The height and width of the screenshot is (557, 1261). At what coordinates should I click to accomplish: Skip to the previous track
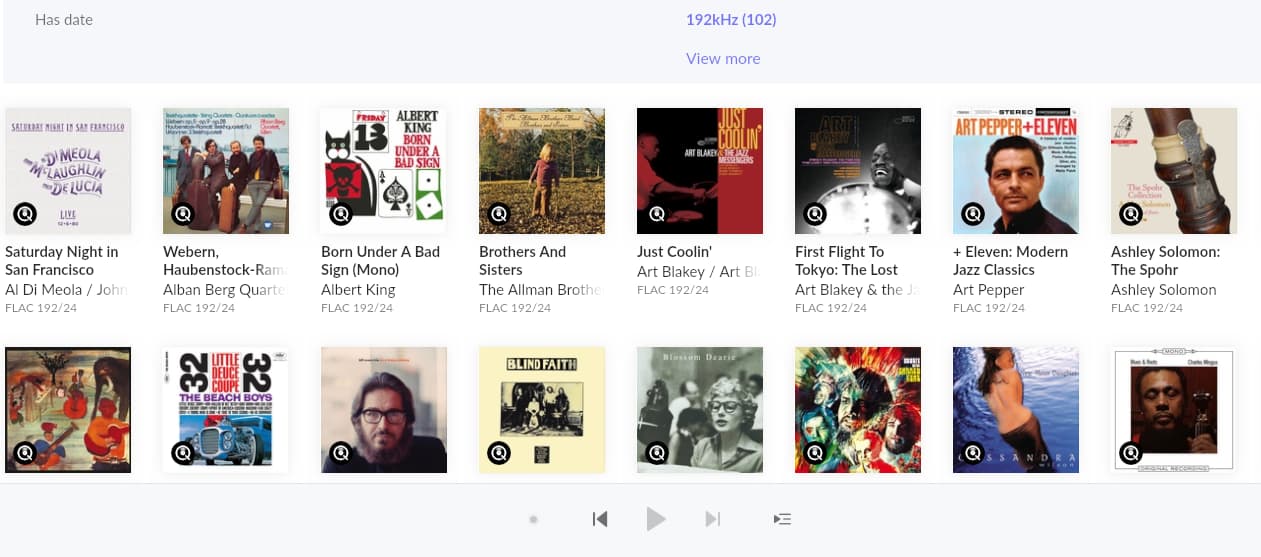pos(600,519)
